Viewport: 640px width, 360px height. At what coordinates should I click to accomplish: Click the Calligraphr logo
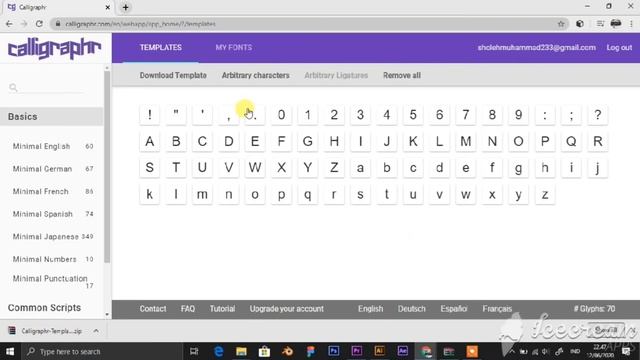click(54, 48)
